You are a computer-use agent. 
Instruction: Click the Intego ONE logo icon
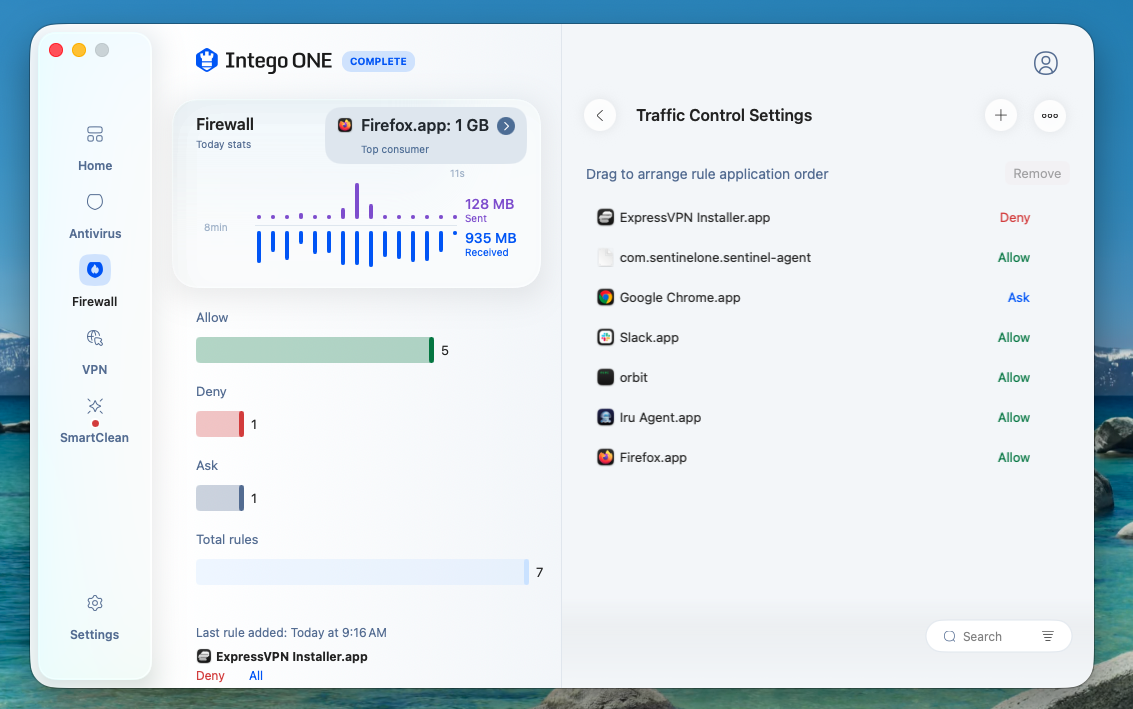point(207,61)
